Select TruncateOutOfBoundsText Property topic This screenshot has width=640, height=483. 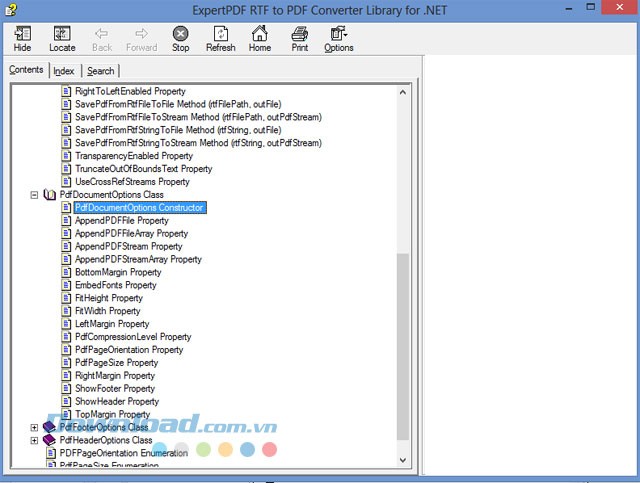(144, 169)
